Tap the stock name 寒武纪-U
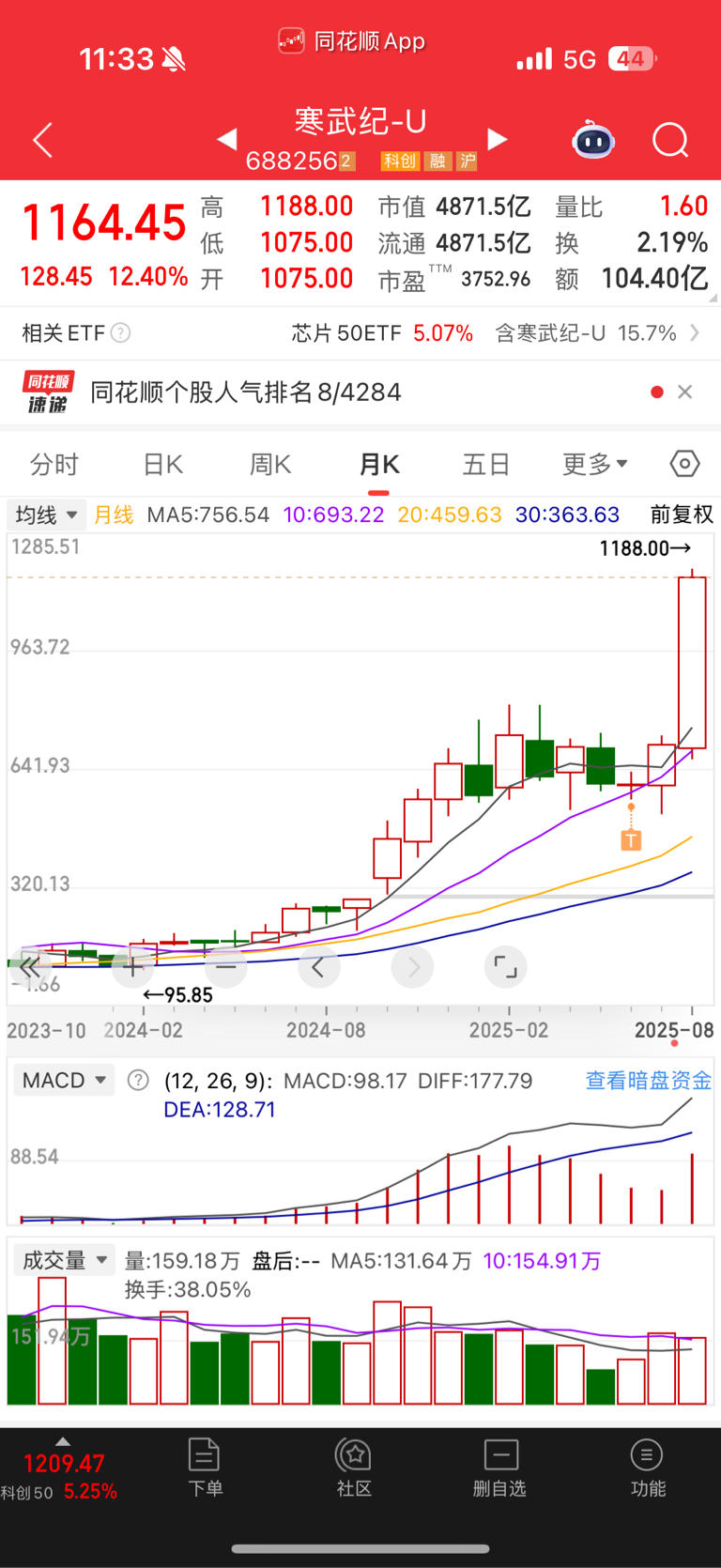 point(361,121)
